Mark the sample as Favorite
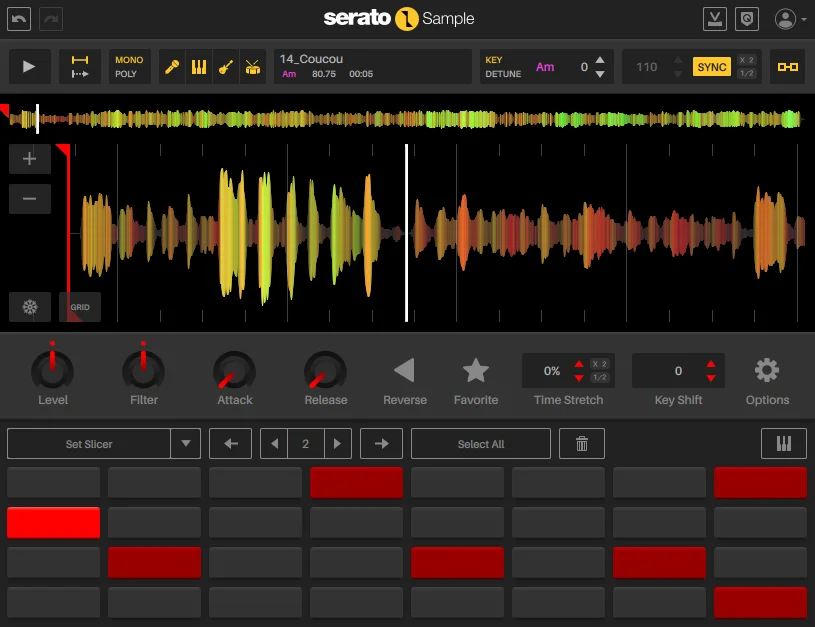The image size is (815, 627). 476,370
